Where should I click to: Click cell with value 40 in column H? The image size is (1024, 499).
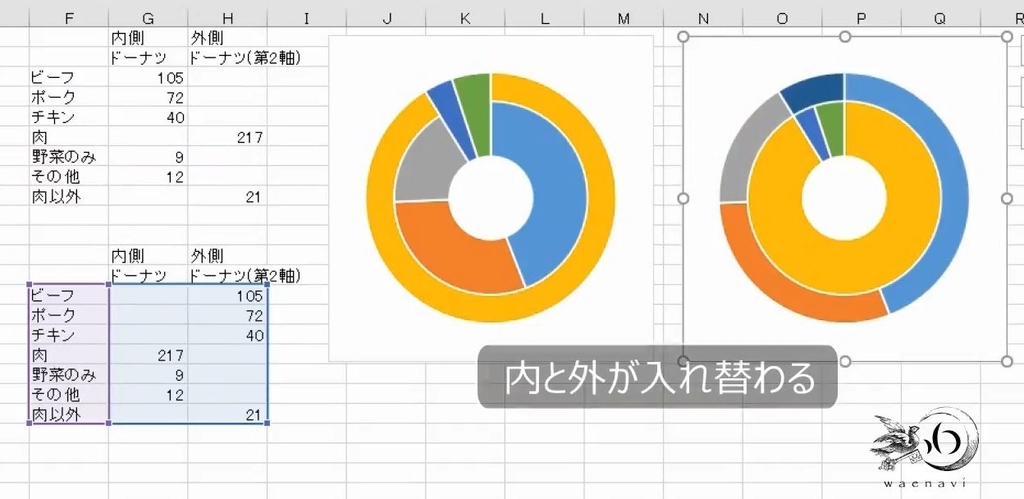(x=227, y=336)
